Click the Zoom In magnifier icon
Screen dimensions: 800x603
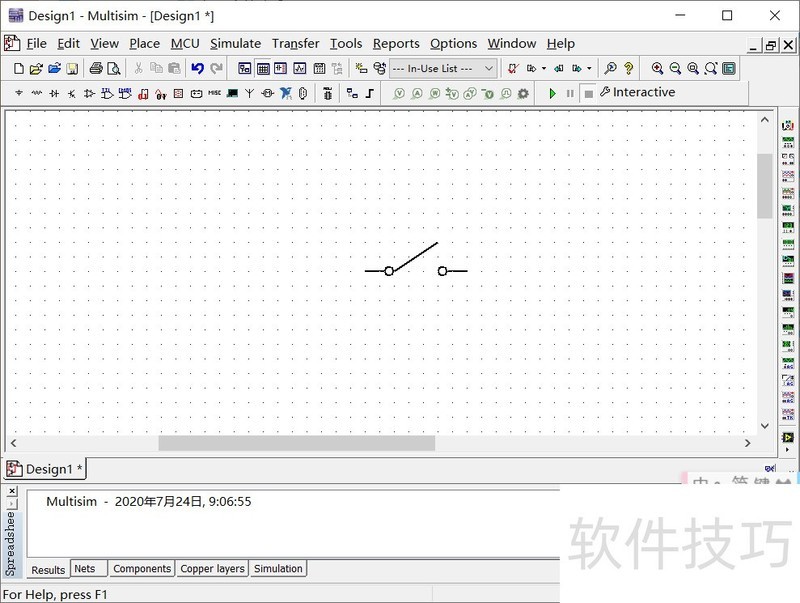(x=657, y=69)
